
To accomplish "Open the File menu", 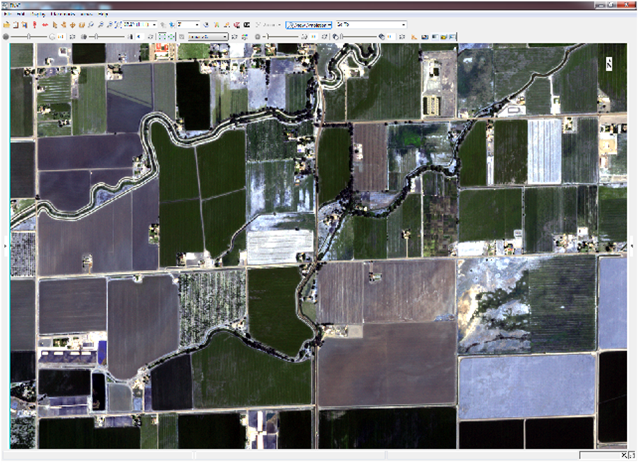I will [x=10, y=14].
